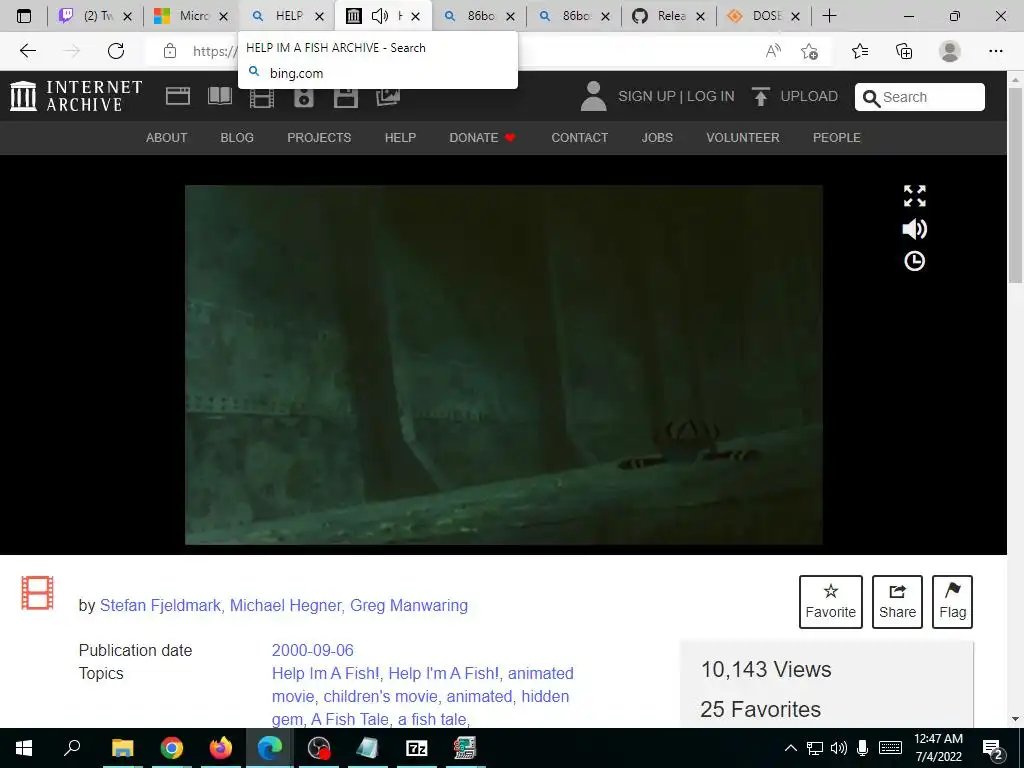The width and height of the screenshot is (1024, 768).
Task: Open File Explorer from the taskbar
Action: pos(123,748)
